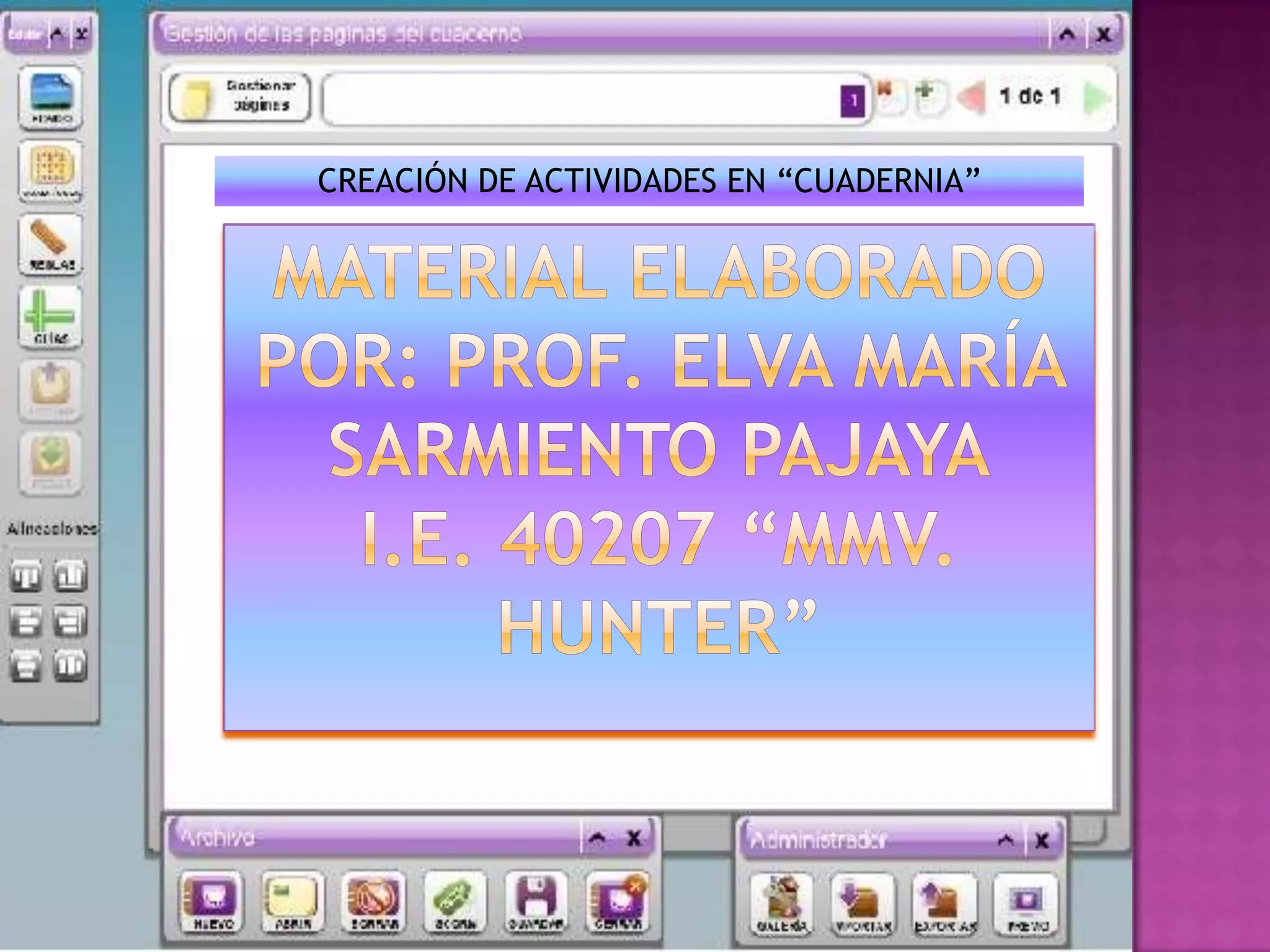The width and height of the screenshot is (1270, 952).
Task: Click the Fondo background icon
Action: click(51, 97)
